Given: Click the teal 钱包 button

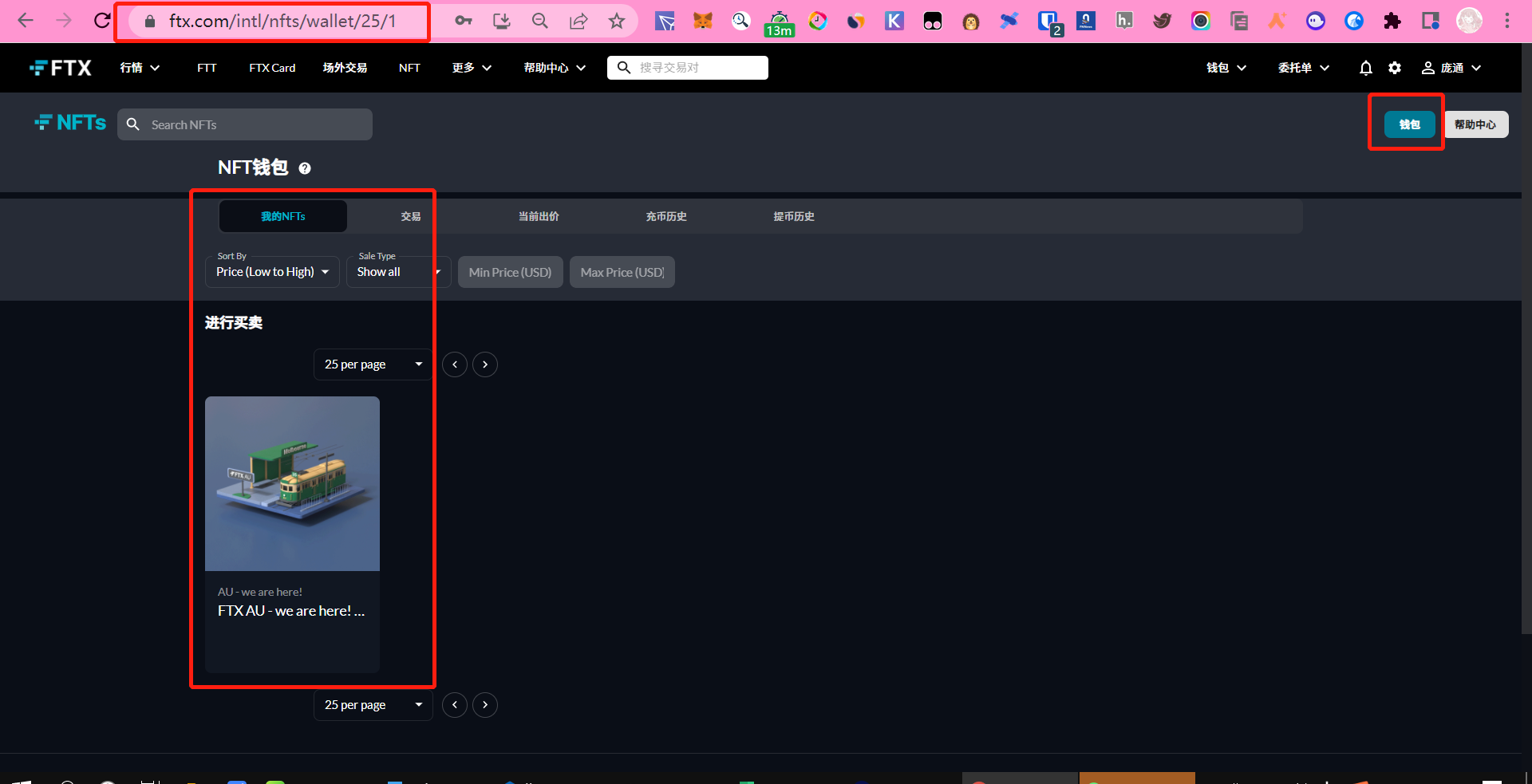Looking at the screenshot, I should point(1409,124).
